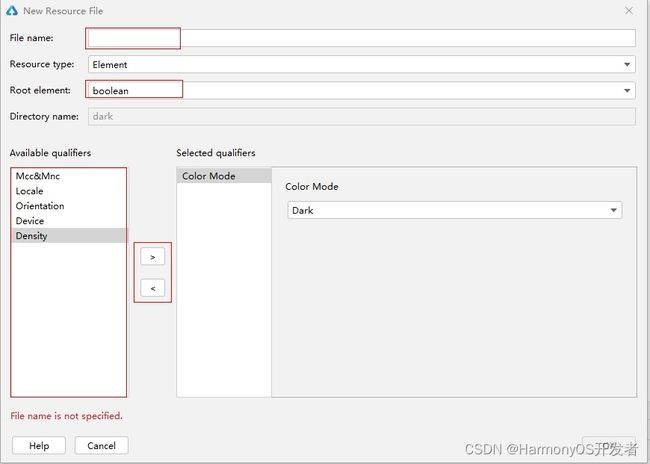Click the Resource type dropdown arrow
This screenshot has height=464, width=650.
(627, 65)
